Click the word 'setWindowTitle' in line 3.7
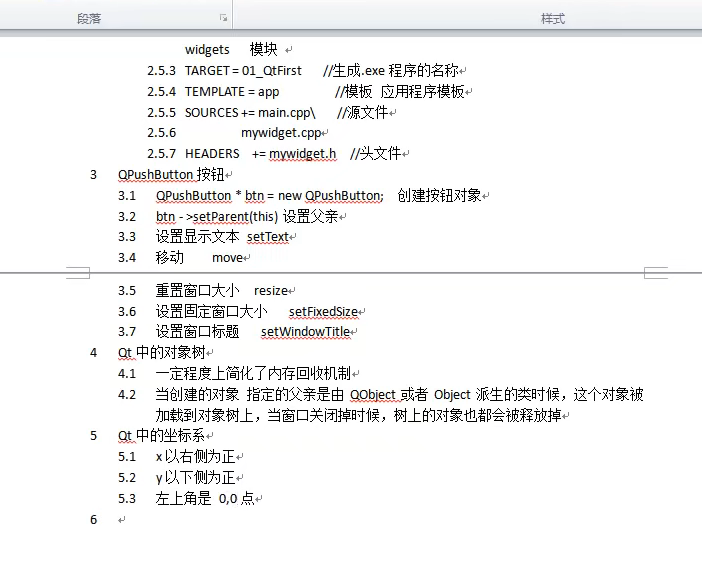This screenshot has height=585, width=702. click(305, 332)
